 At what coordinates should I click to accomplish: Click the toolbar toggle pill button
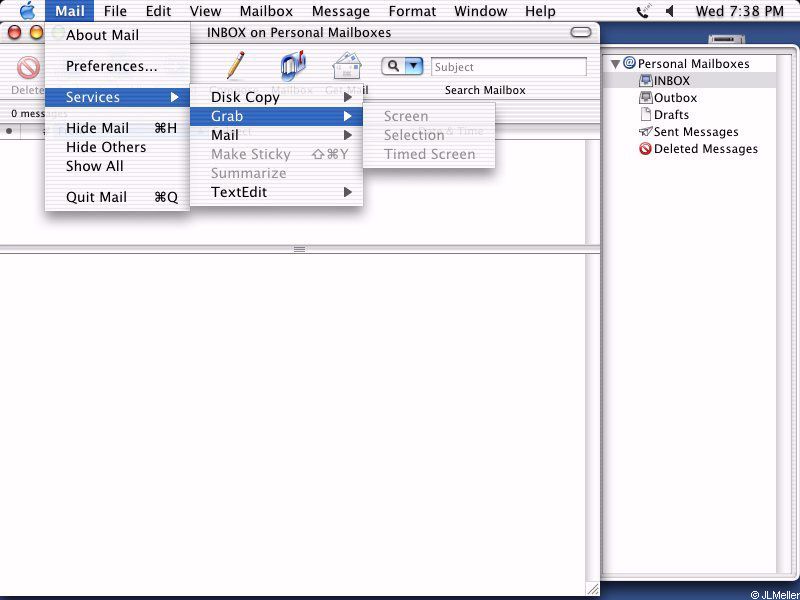[x=581, y=33]
